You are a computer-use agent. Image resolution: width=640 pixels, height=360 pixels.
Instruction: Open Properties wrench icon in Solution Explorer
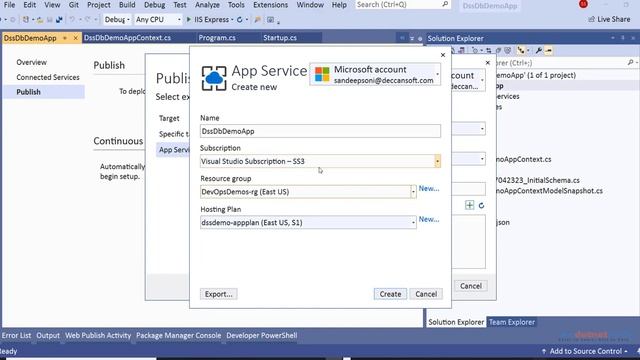[539, 51]
